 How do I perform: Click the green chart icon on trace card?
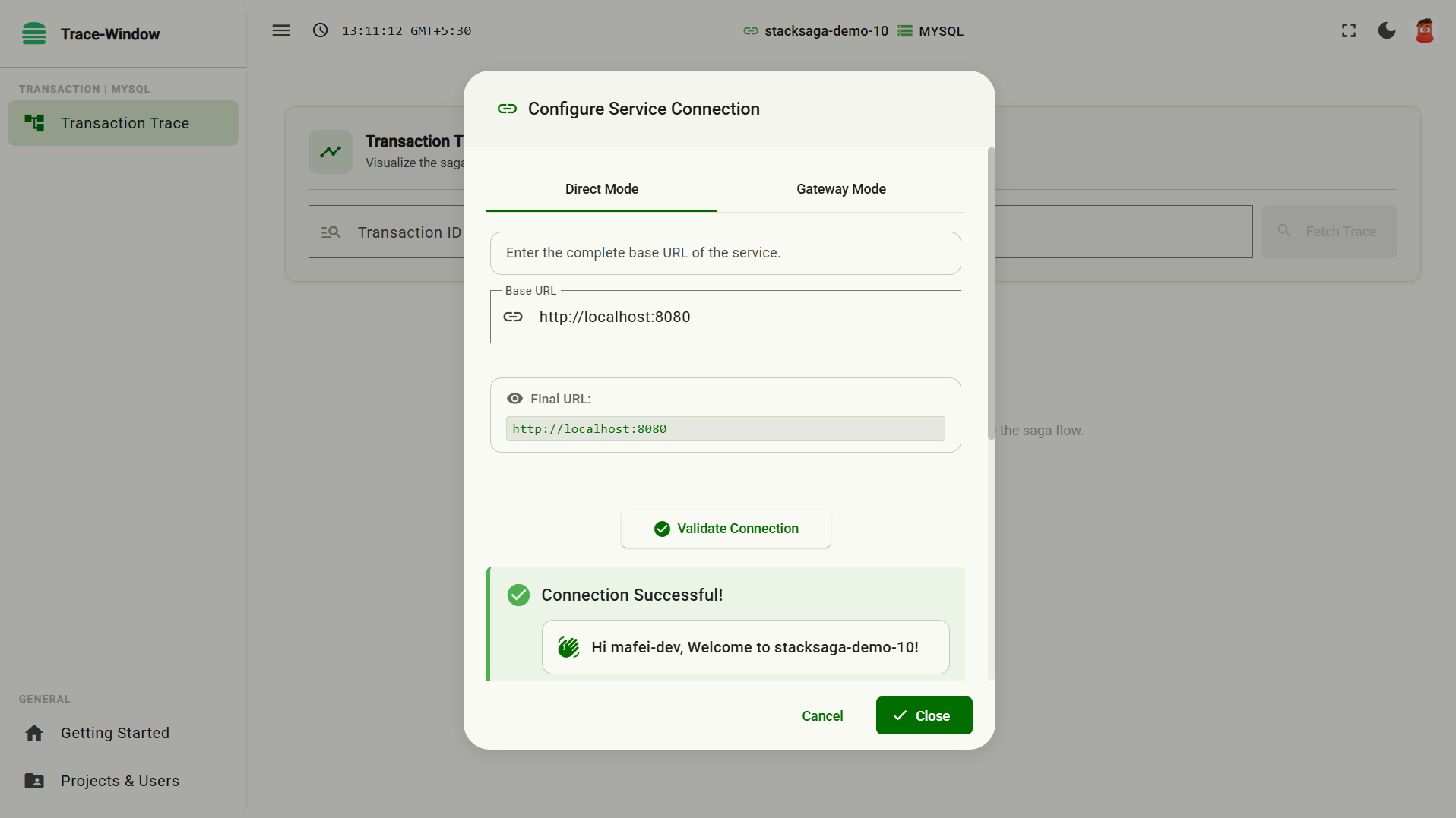tap(331, 152)
